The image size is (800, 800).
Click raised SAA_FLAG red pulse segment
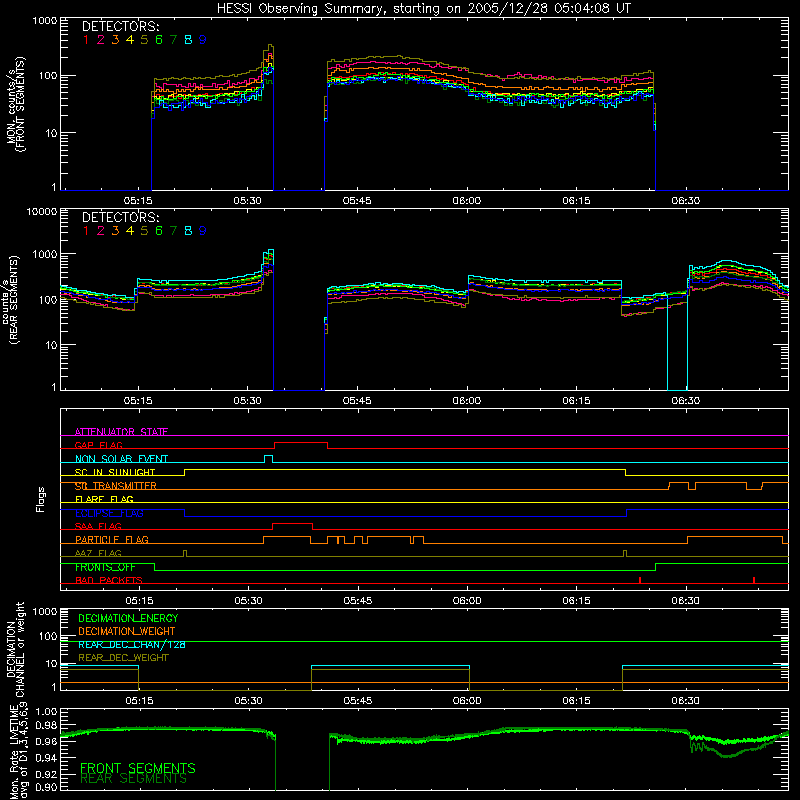coord(292,524)
